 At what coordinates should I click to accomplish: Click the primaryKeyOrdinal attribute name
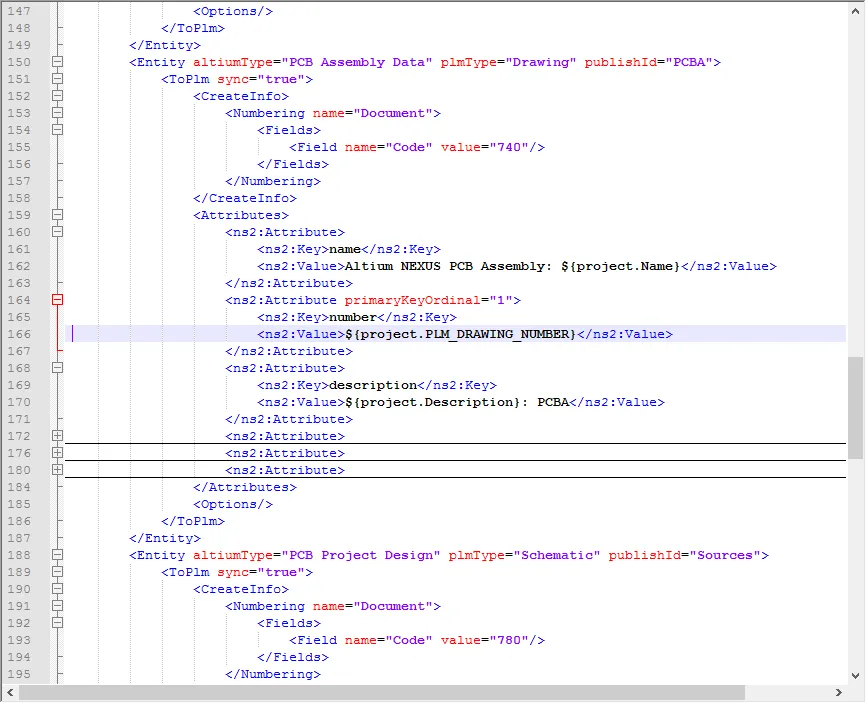[413, 300]
